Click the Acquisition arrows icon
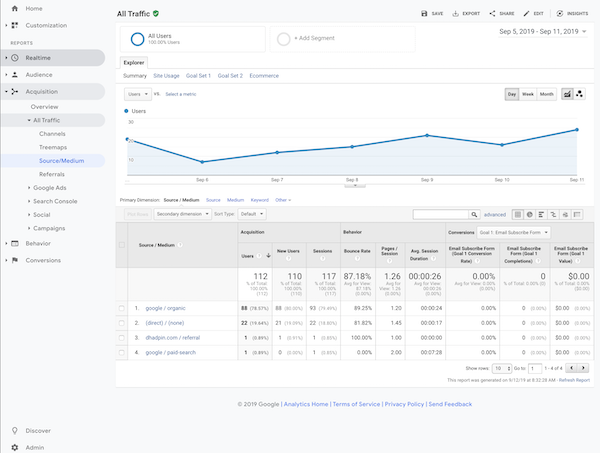This screenshot has width=600, height=453. [x=15, y=91]
